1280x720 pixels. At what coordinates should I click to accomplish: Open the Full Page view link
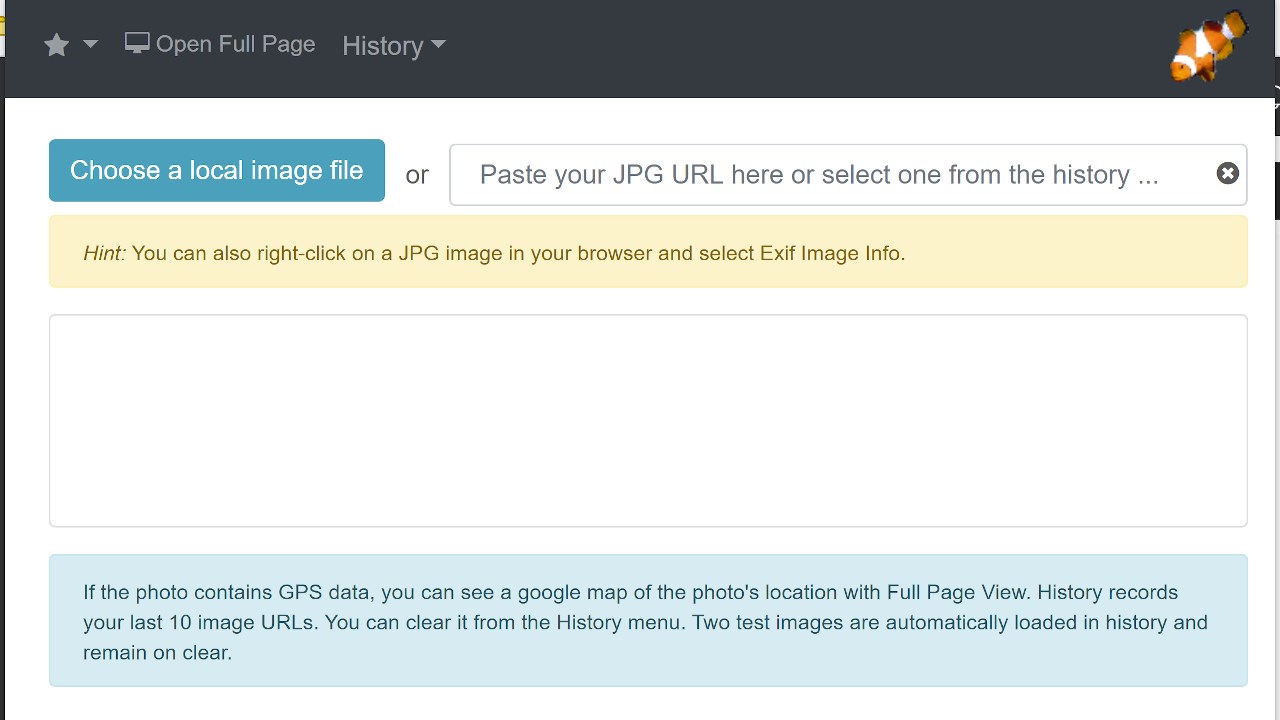point(235,44)
